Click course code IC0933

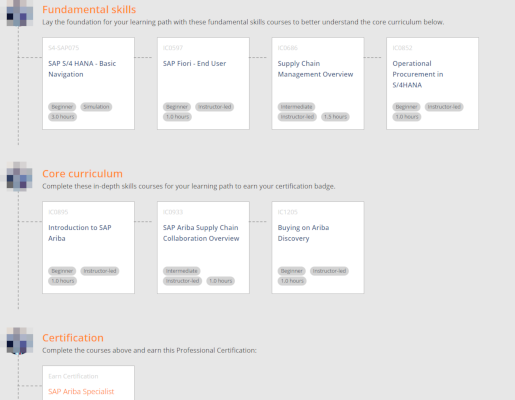(x=173, y=212)
